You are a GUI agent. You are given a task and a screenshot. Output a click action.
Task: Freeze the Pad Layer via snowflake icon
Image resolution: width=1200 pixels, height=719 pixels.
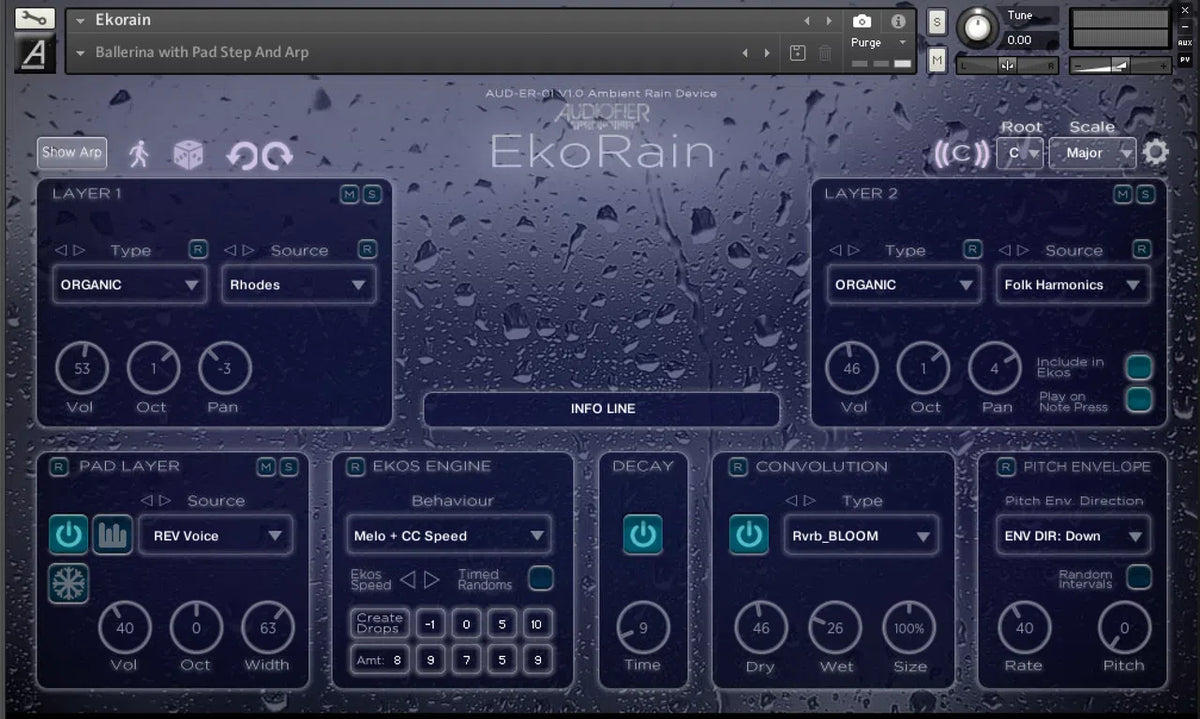(67, 583)
